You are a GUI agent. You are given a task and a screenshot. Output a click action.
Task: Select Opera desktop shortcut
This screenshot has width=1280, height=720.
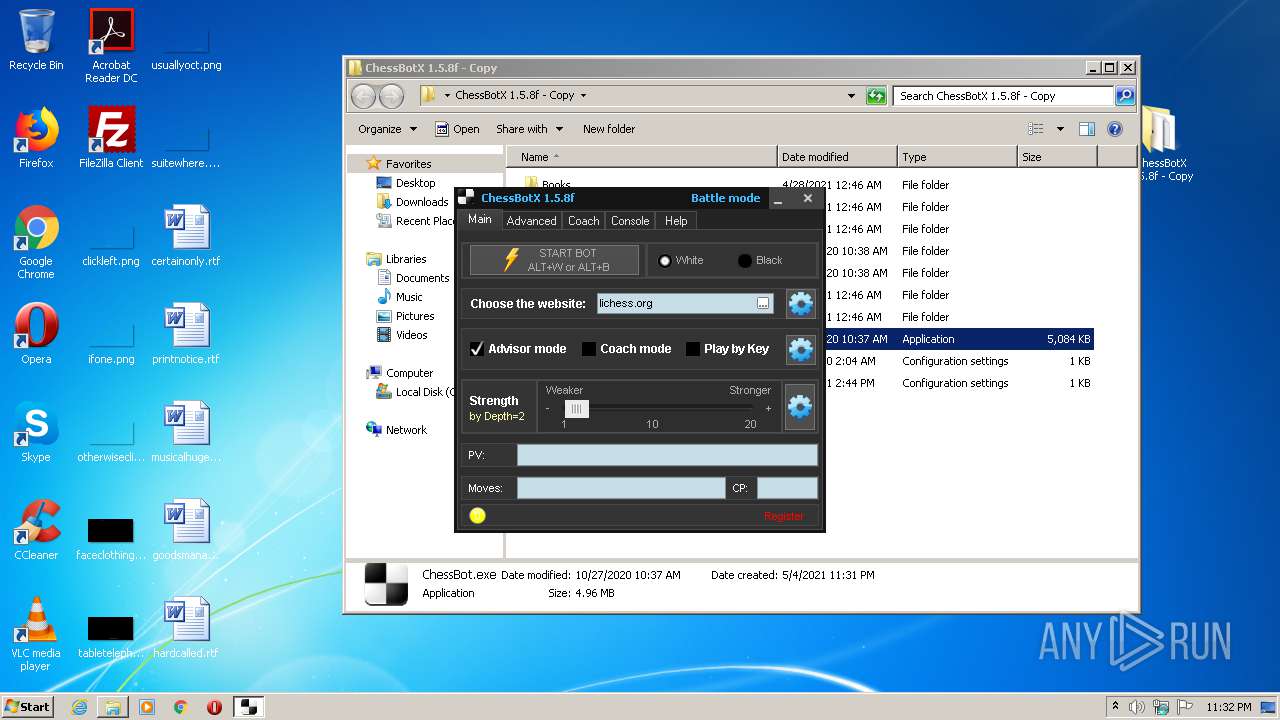click(36, 334)
